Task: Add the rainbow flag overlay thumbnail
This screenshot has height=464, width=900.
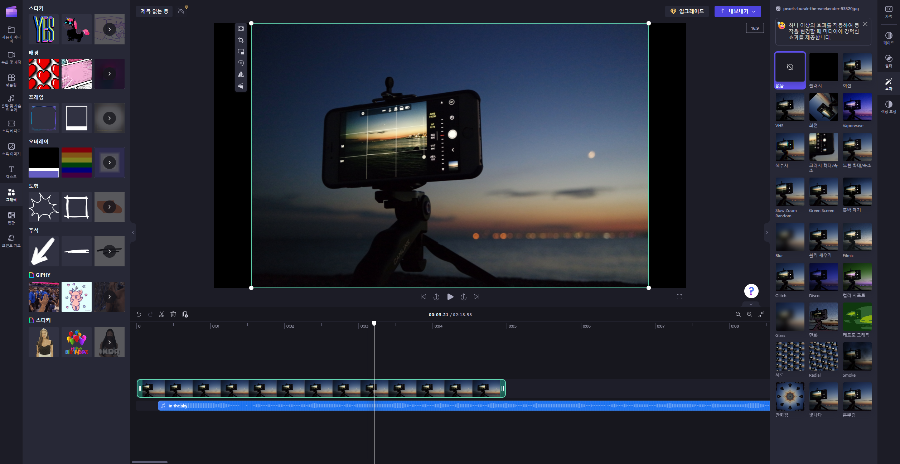Action: point(76,163)
